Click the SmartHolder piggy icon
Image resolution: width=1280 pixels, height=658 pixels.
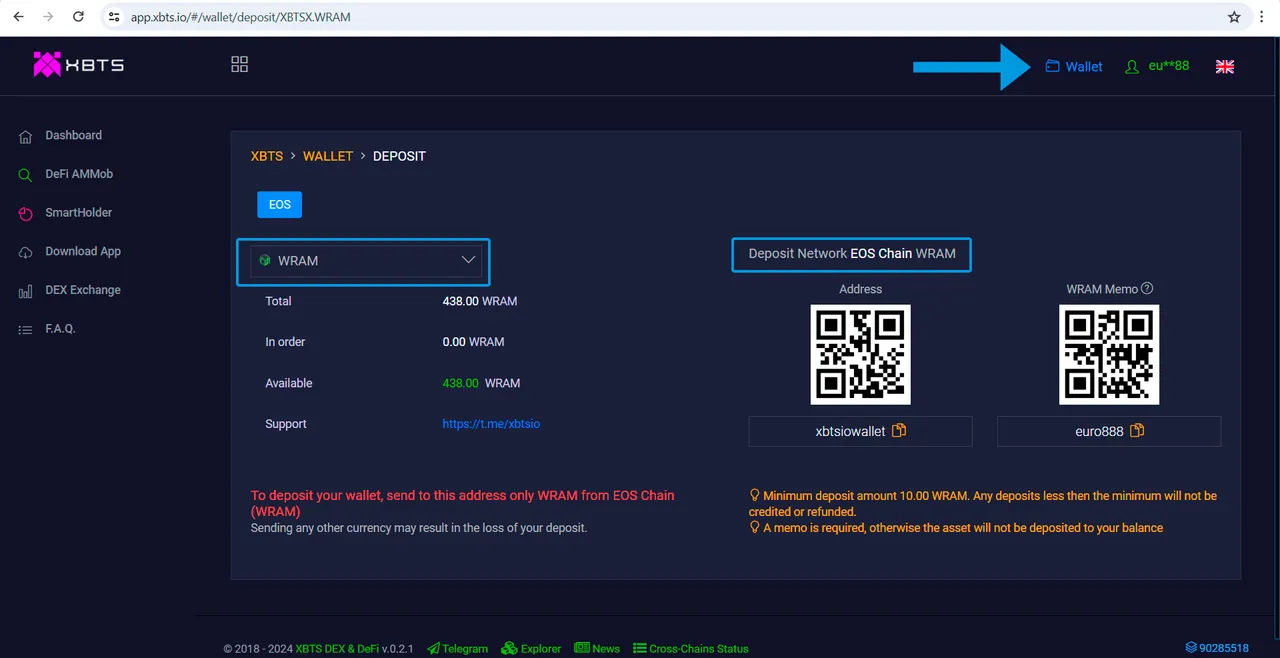(x=25, y=214)
